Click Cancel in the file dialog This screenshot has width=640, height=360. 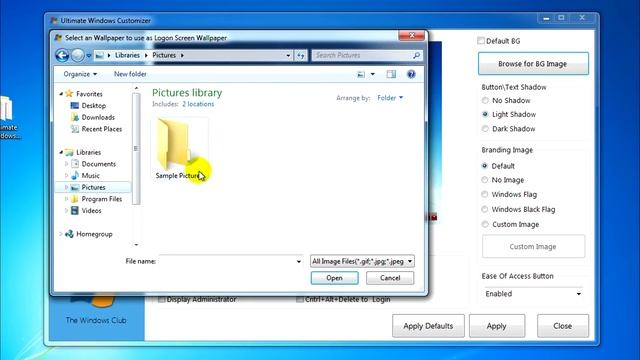[390, 278]
